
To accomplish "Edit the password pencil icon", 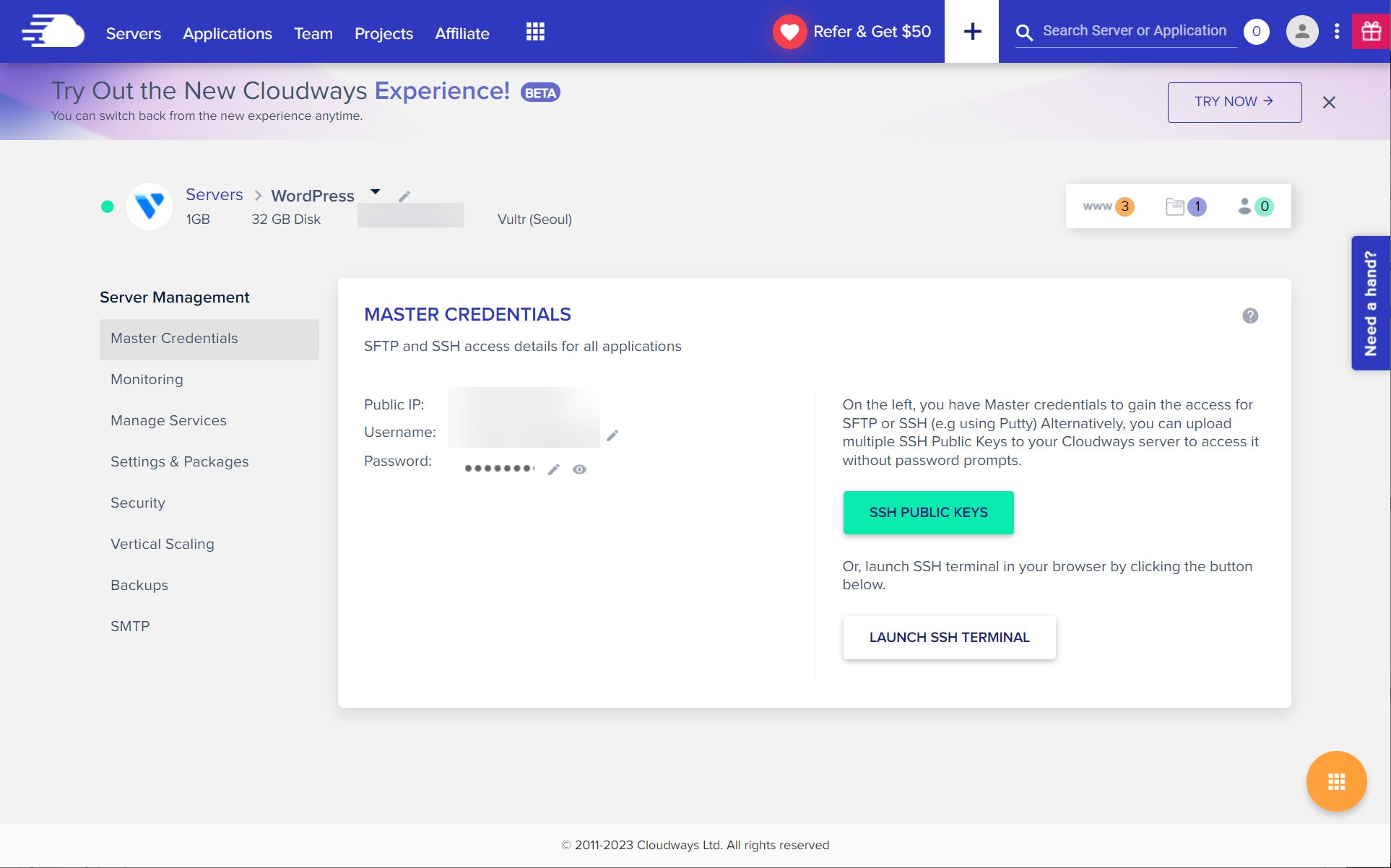I will coord(554,469).
